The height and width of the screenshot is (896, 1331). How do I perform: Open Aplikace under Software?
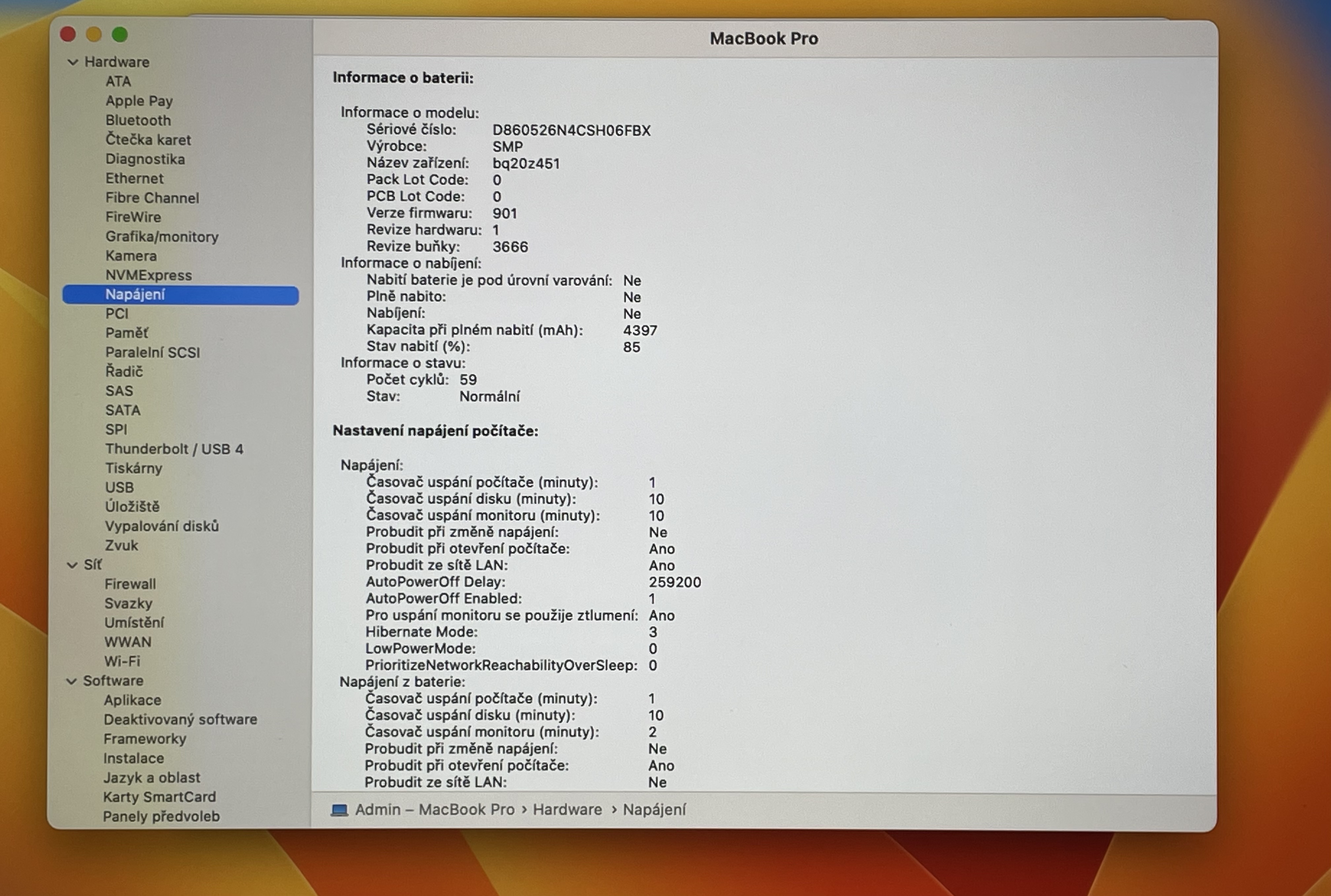132,700
